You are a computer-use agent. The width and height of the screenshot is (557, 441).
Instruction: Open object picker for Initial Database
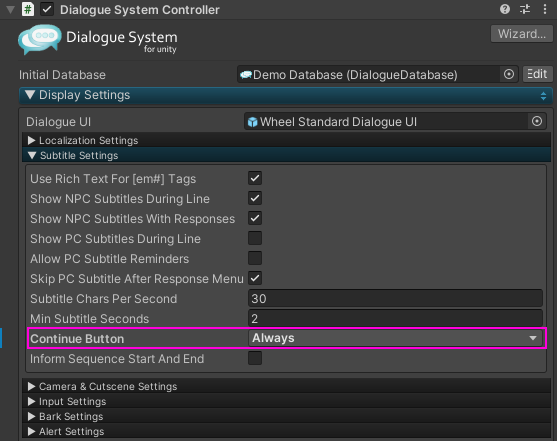point(509,74)
